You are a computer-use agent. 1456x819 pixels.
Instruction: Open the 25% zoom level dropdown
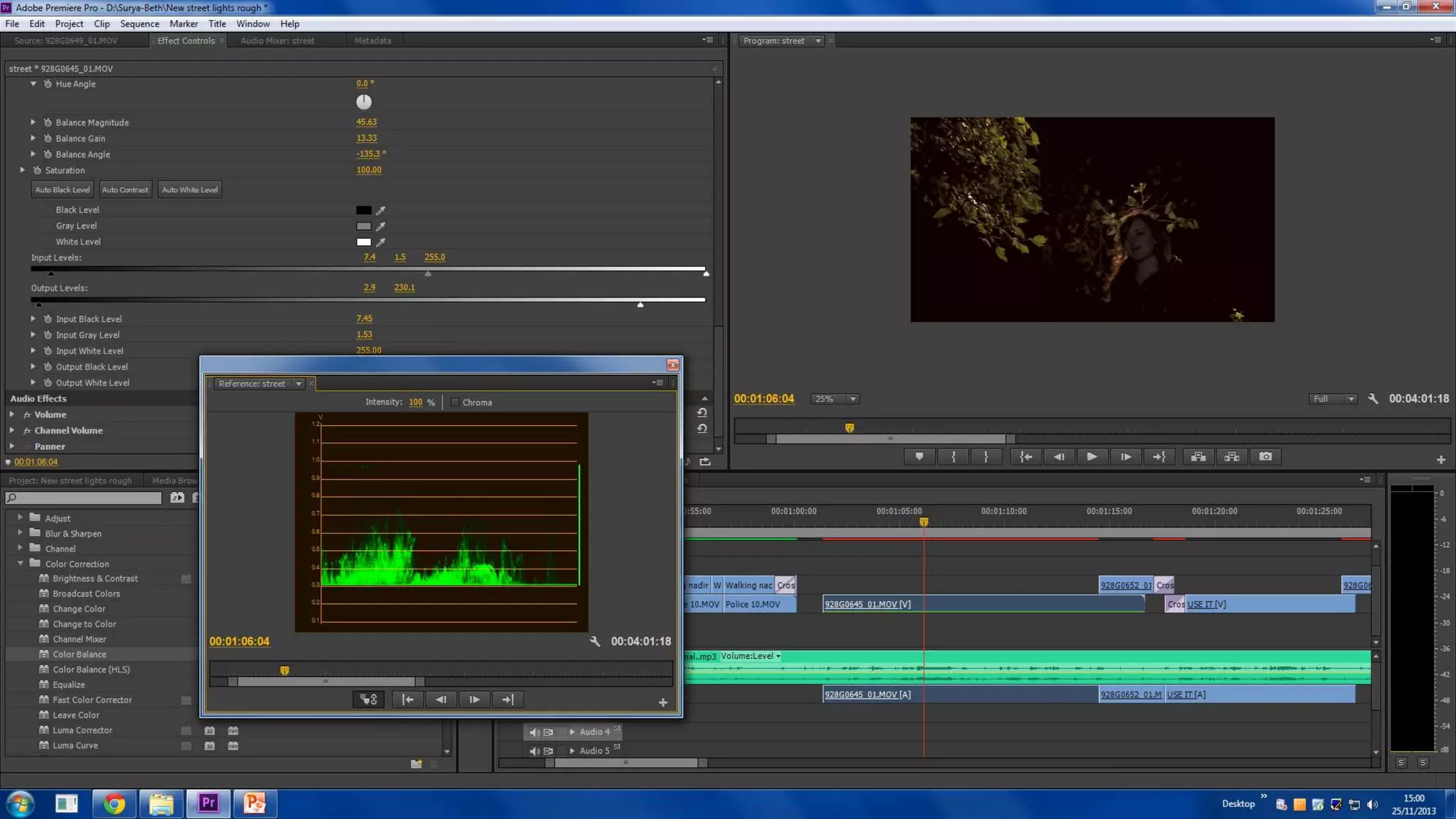(852, 399)
